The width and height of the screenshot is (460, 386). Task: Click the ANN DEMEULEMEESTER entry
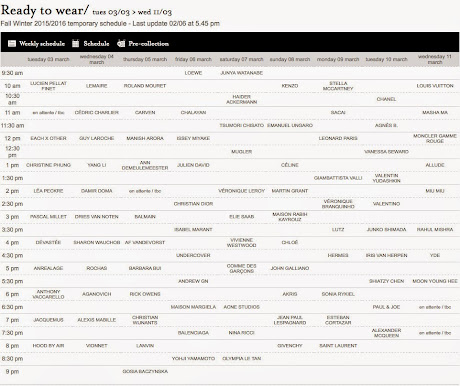[x=145, y=165]
